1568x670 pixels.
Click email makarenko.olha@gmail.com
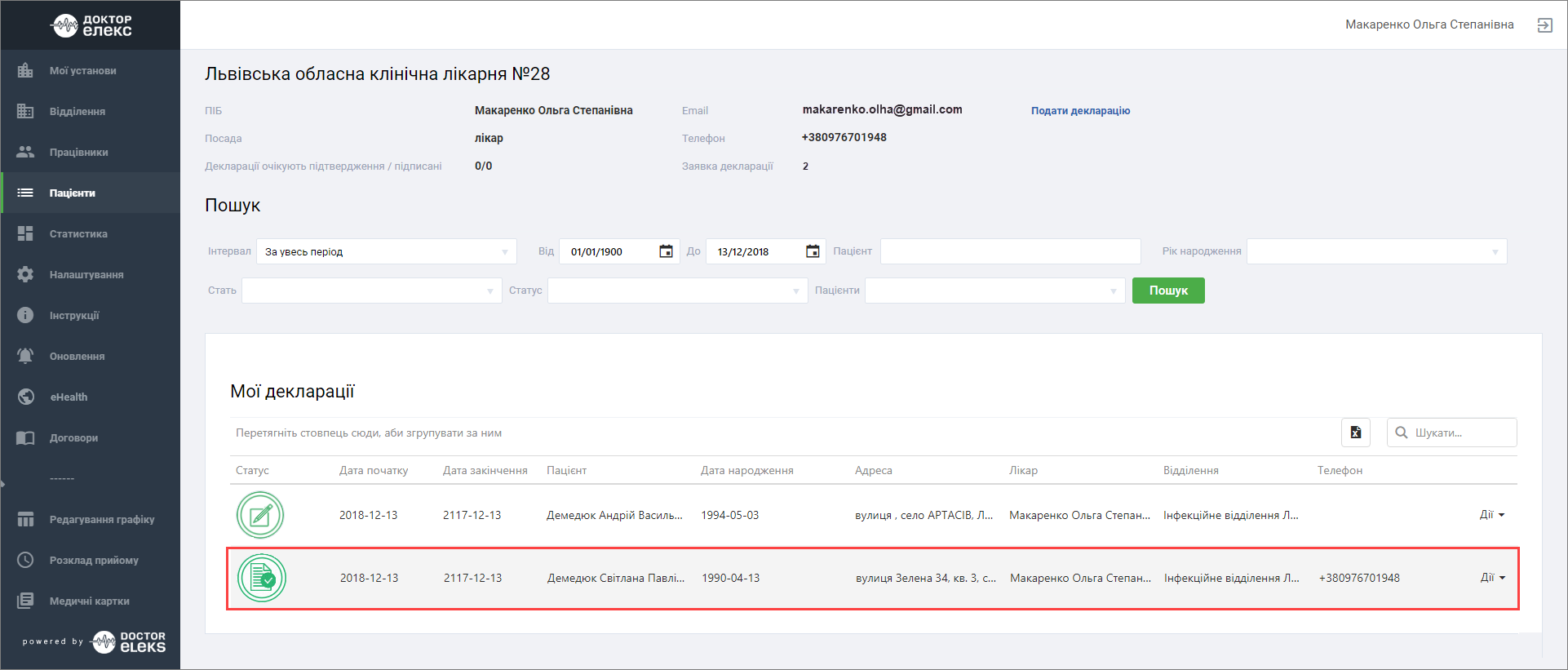pos(882,109)
